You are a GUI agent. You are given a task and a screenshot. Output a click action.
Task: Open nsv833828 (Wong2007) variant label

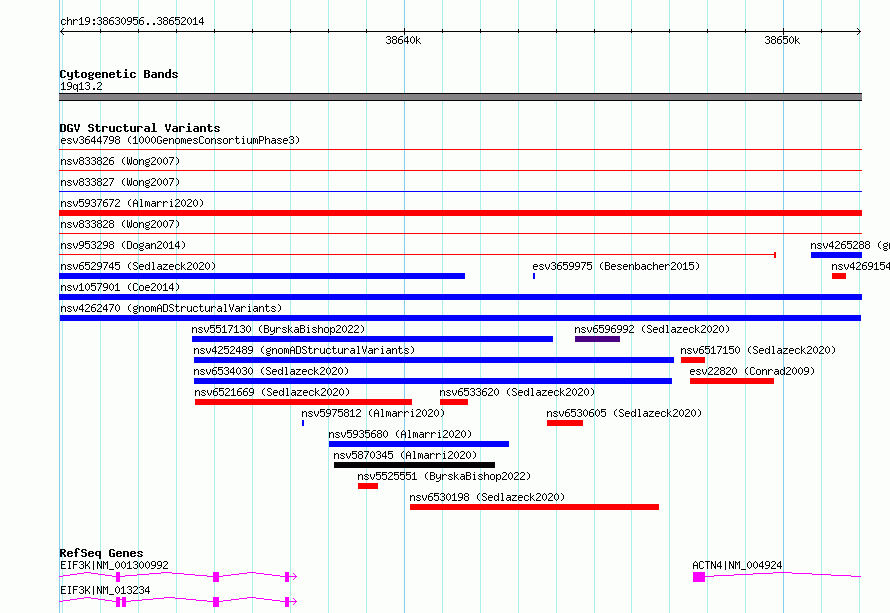pyautogui.click(x=120, y=224)
